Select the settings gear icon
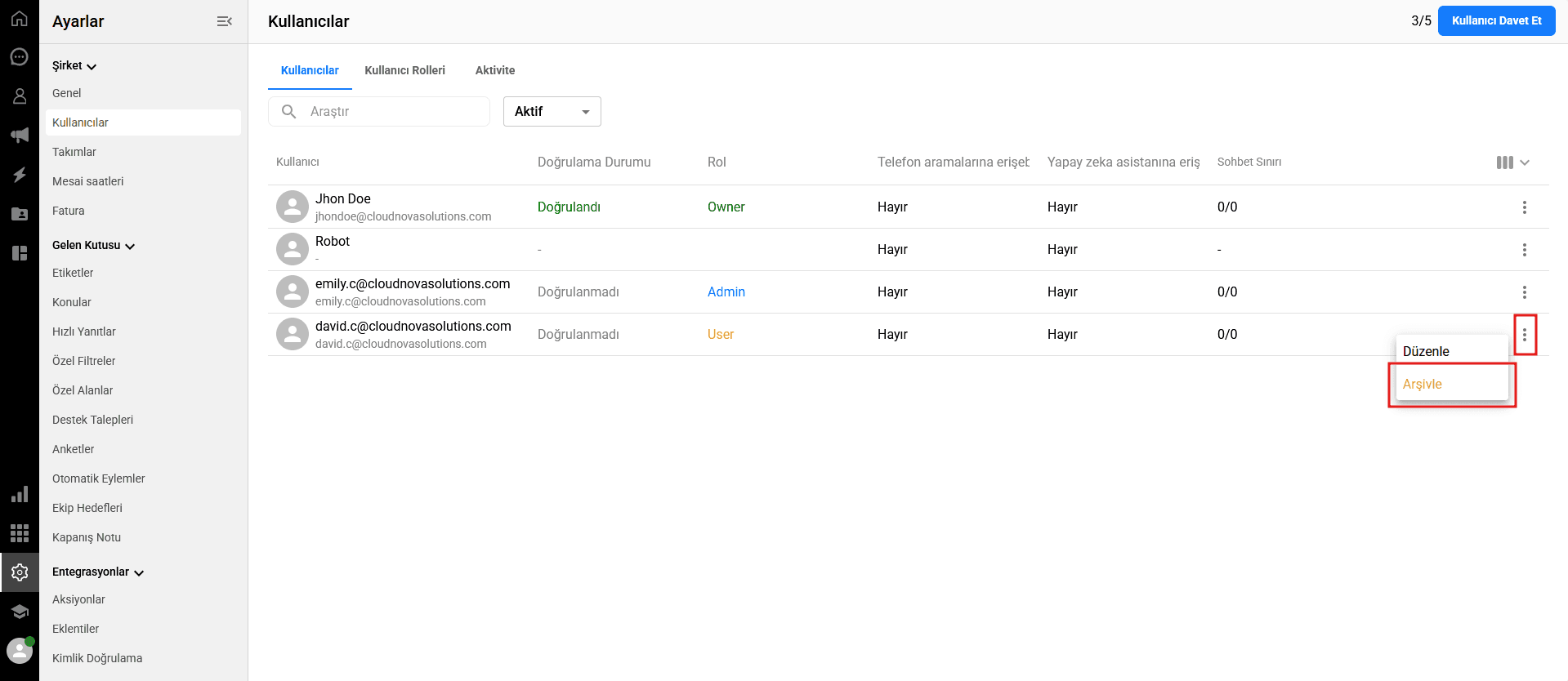 click(20, 572)
